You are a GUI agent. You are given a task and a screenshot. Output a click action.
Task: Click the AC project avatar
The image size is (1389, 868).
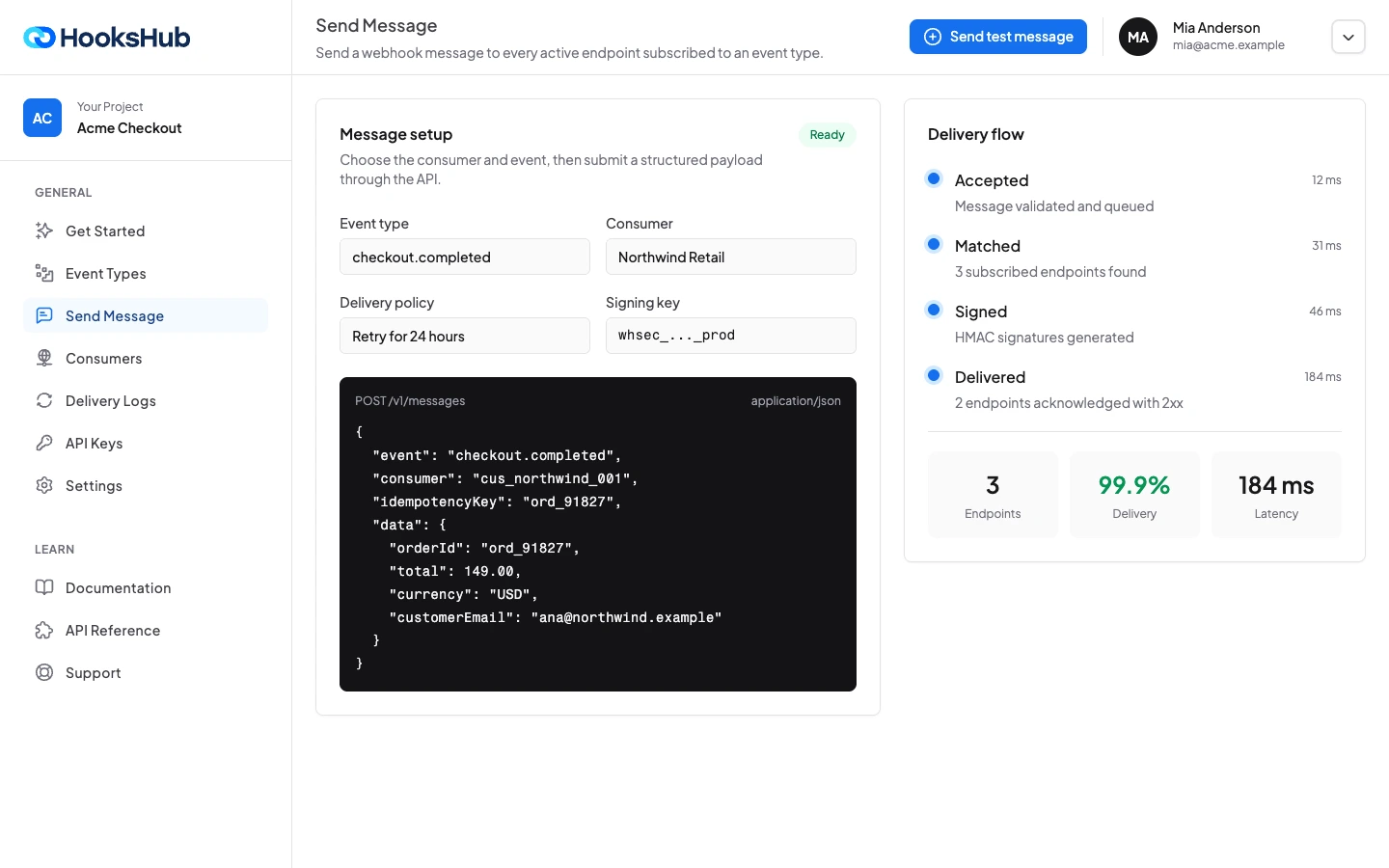point(42,118)
